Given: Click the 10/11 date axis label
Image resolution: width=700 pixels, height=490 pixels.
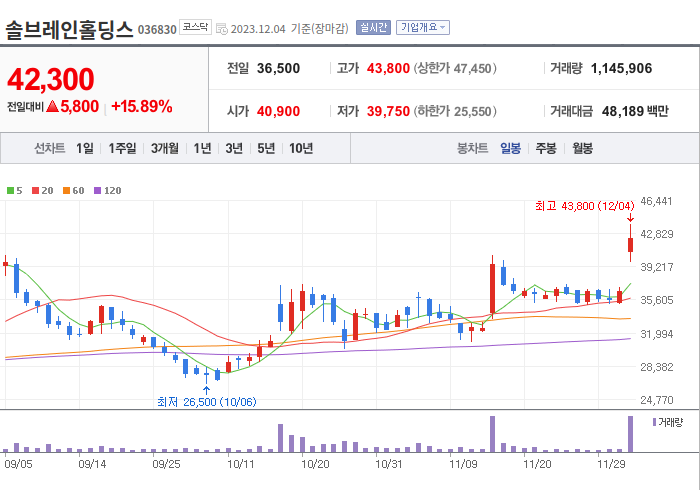Looking at the screenshot, I should [241, 464].
